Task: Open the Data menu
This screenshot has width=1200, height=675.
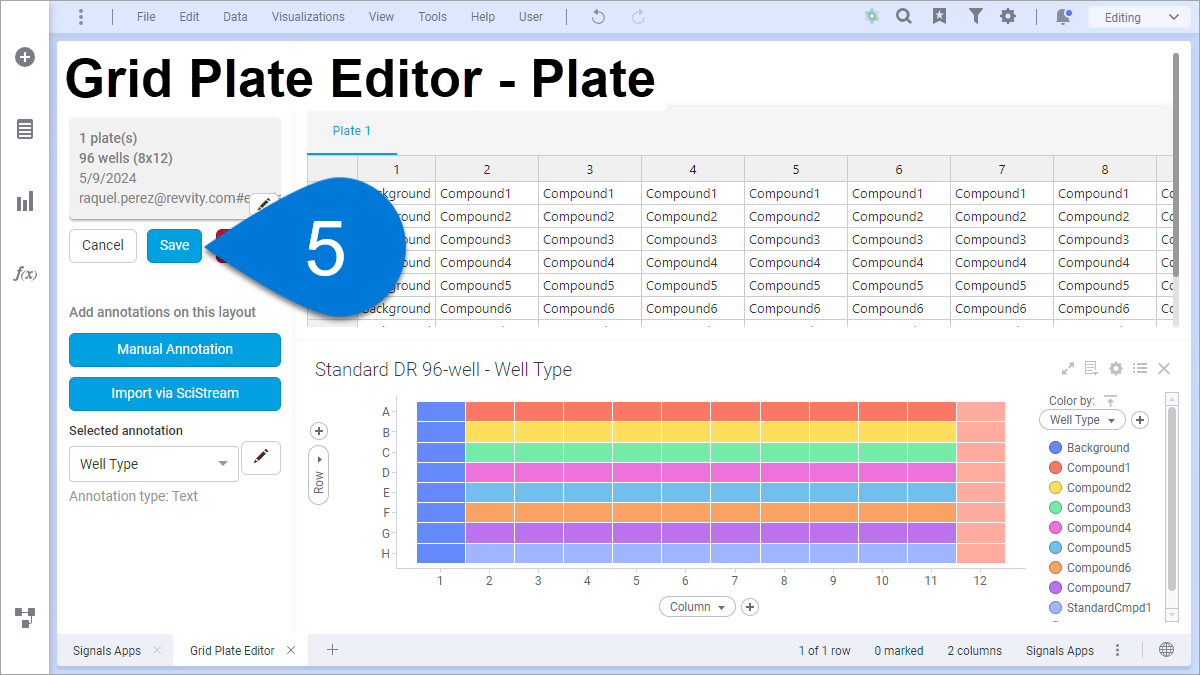Action: click(x=236, y=17)
